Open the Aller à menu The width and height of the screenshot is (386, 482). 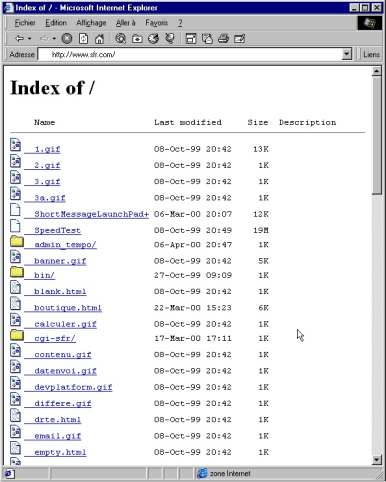tap(126, 23)
